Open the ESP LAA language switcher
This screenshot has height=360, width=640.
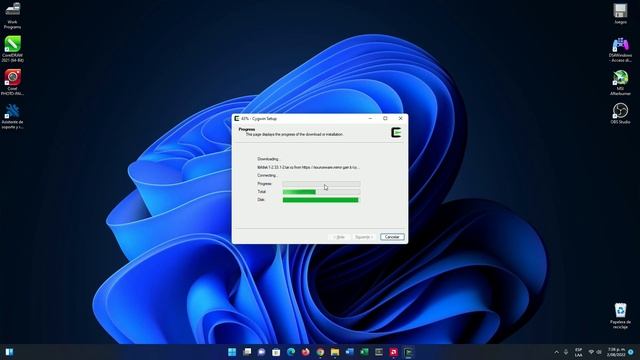[578, 352]
